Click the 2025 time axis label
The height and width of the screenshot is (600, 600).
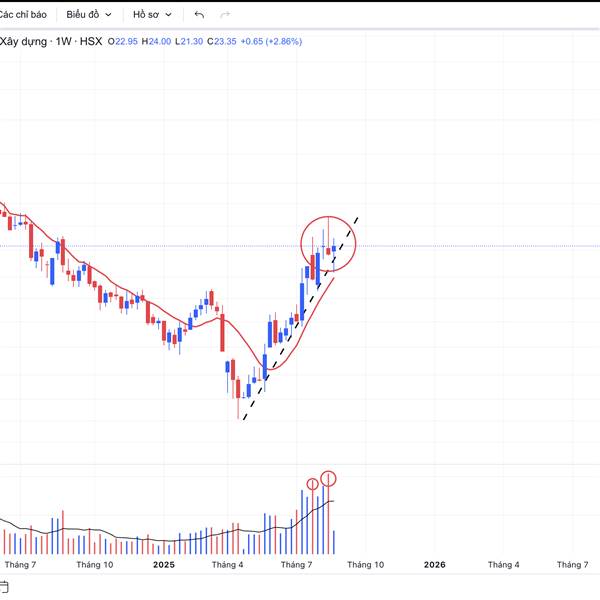click(164, 565)
